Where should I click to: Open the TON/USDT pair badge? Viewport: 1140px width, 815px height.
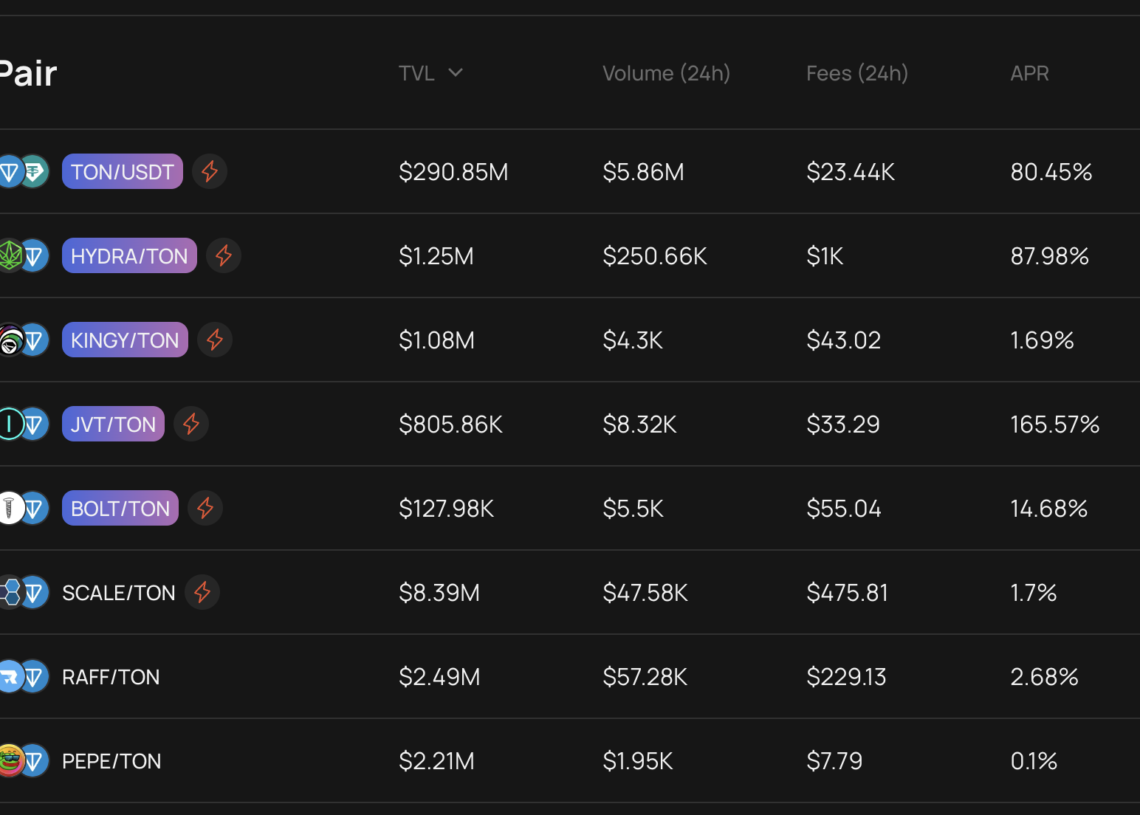pos(122,171)
